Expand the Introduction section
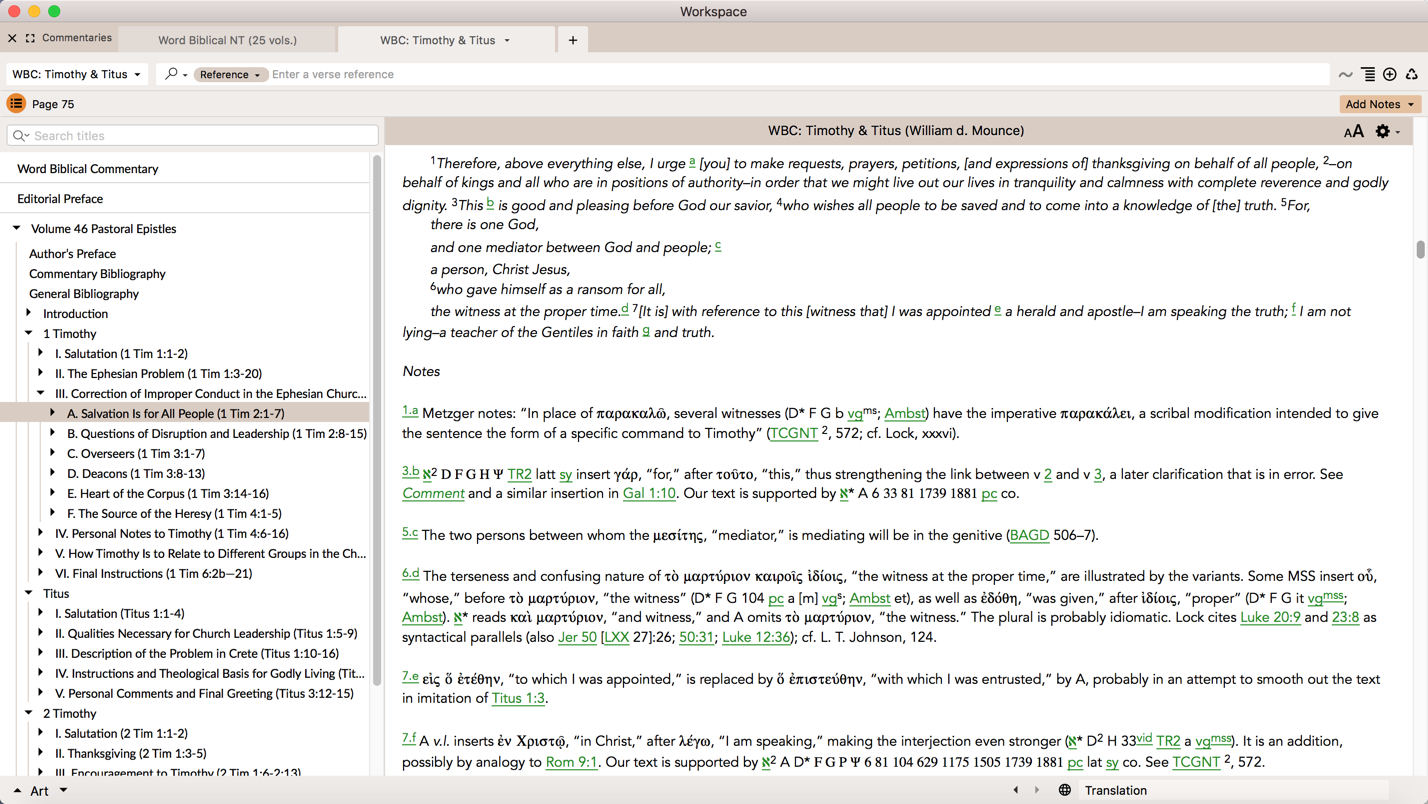 click(x=29, y=314)
